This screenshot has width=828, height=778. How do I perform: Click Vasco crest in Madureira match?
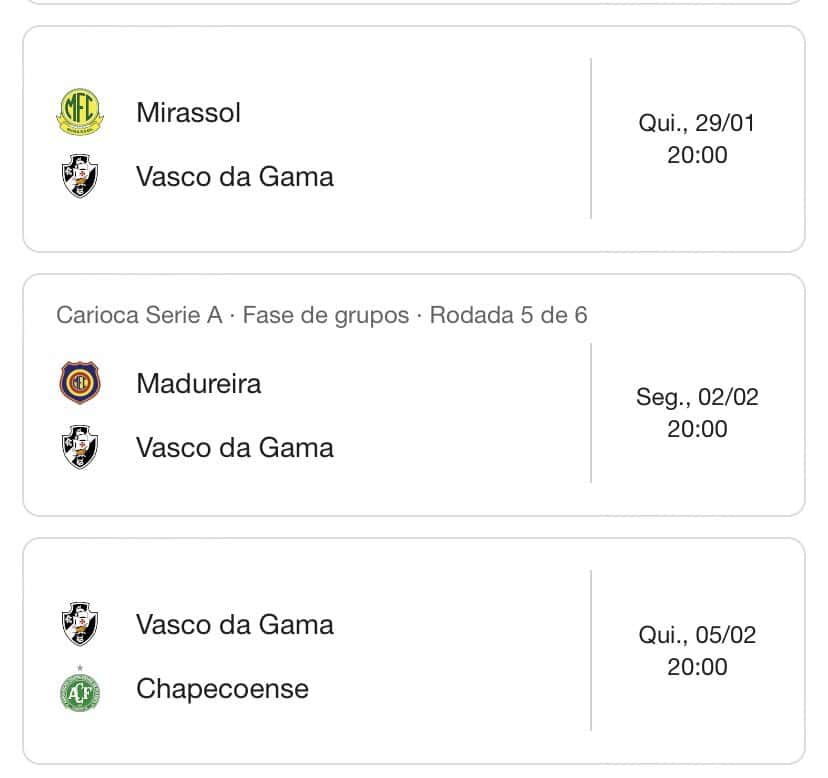tap(80, 447)
